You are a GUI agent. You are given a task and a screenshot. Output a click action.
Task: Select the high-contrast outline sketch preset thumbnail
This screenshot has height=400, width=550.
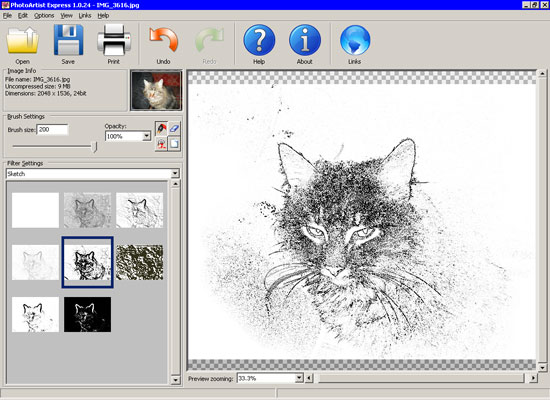35,314
